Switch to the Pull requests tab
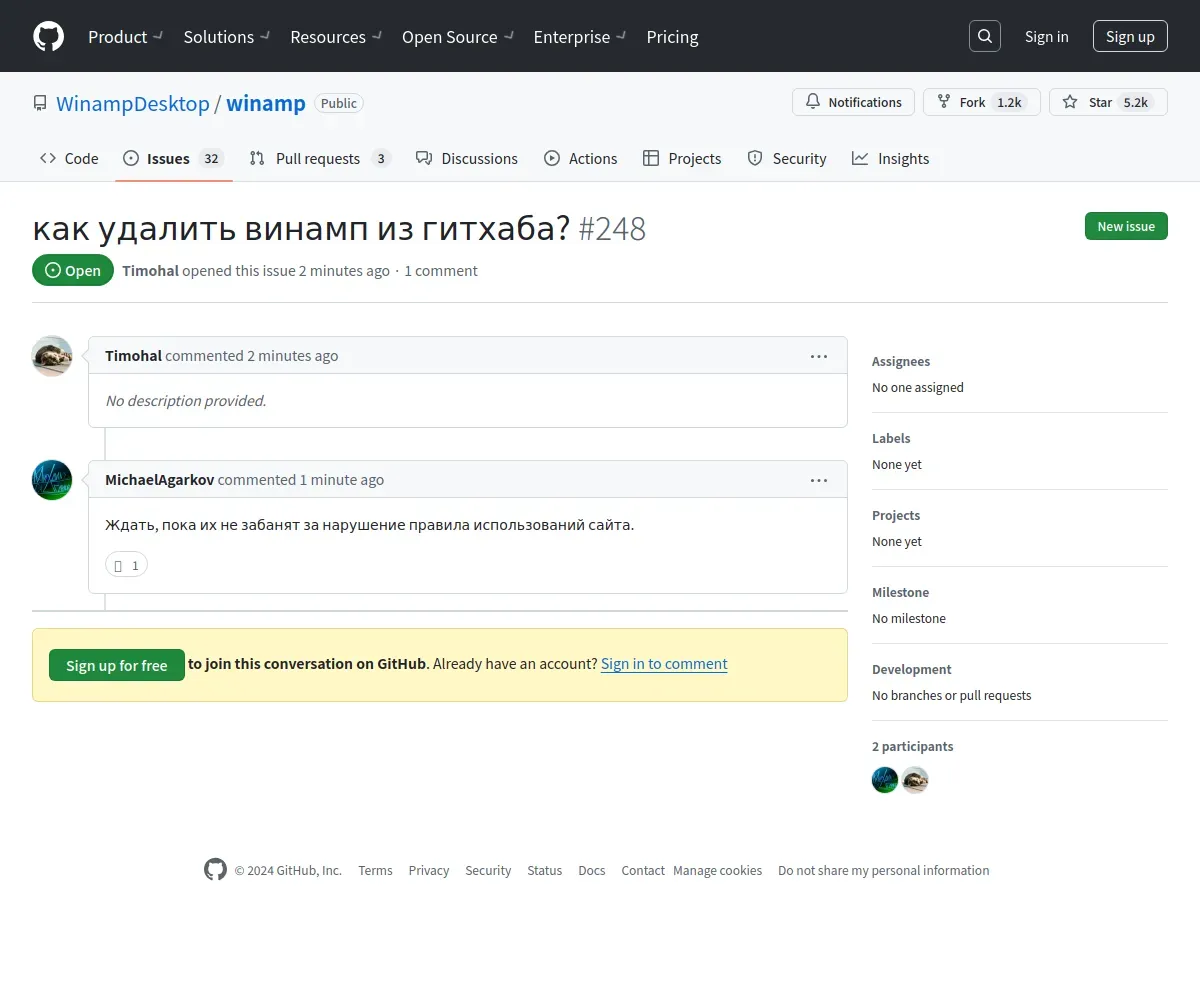Image resolution: width=1200 pixels, height=1000 pixels. [318, 158]
